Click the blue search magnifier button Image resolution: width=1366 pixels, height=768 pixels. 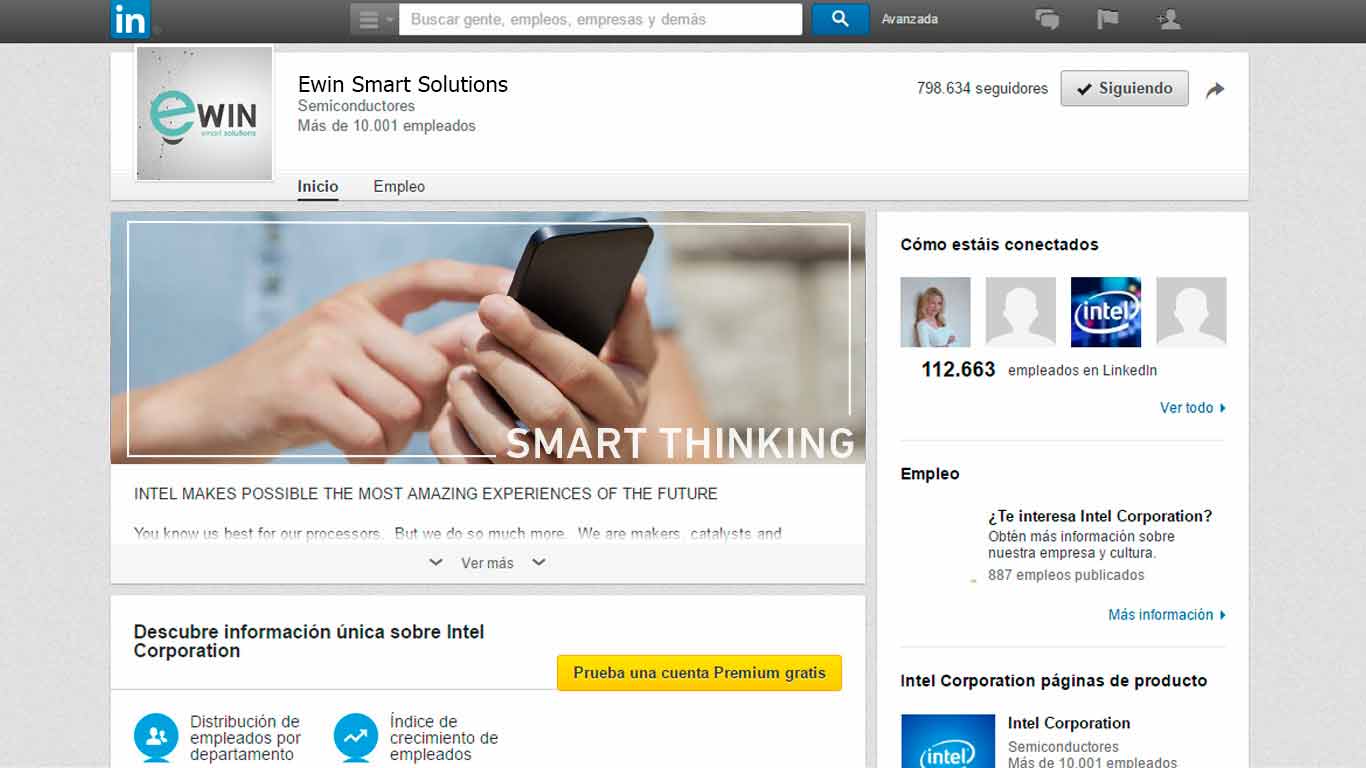pos(840,19)
